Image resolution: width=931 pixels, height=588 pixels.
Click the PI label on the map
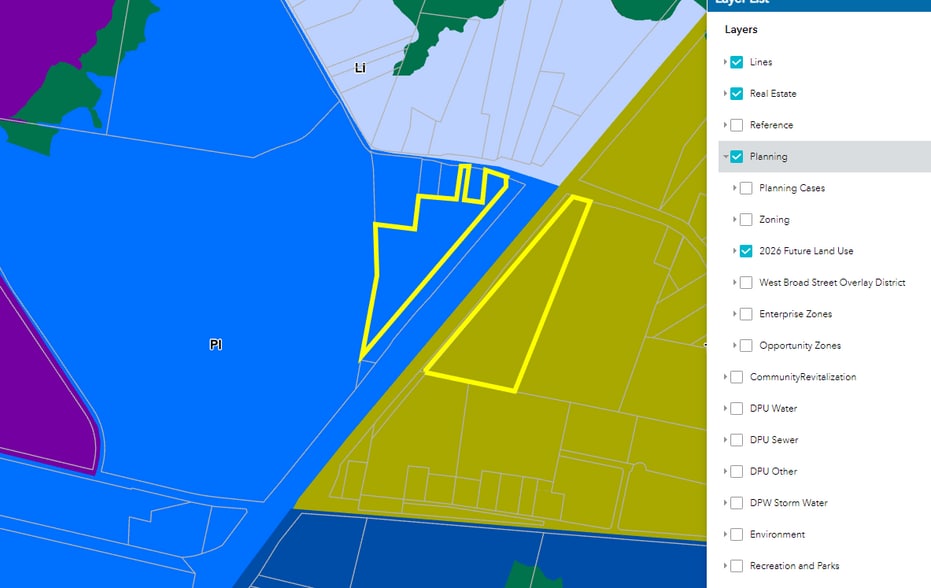click(x=215, y=345)
